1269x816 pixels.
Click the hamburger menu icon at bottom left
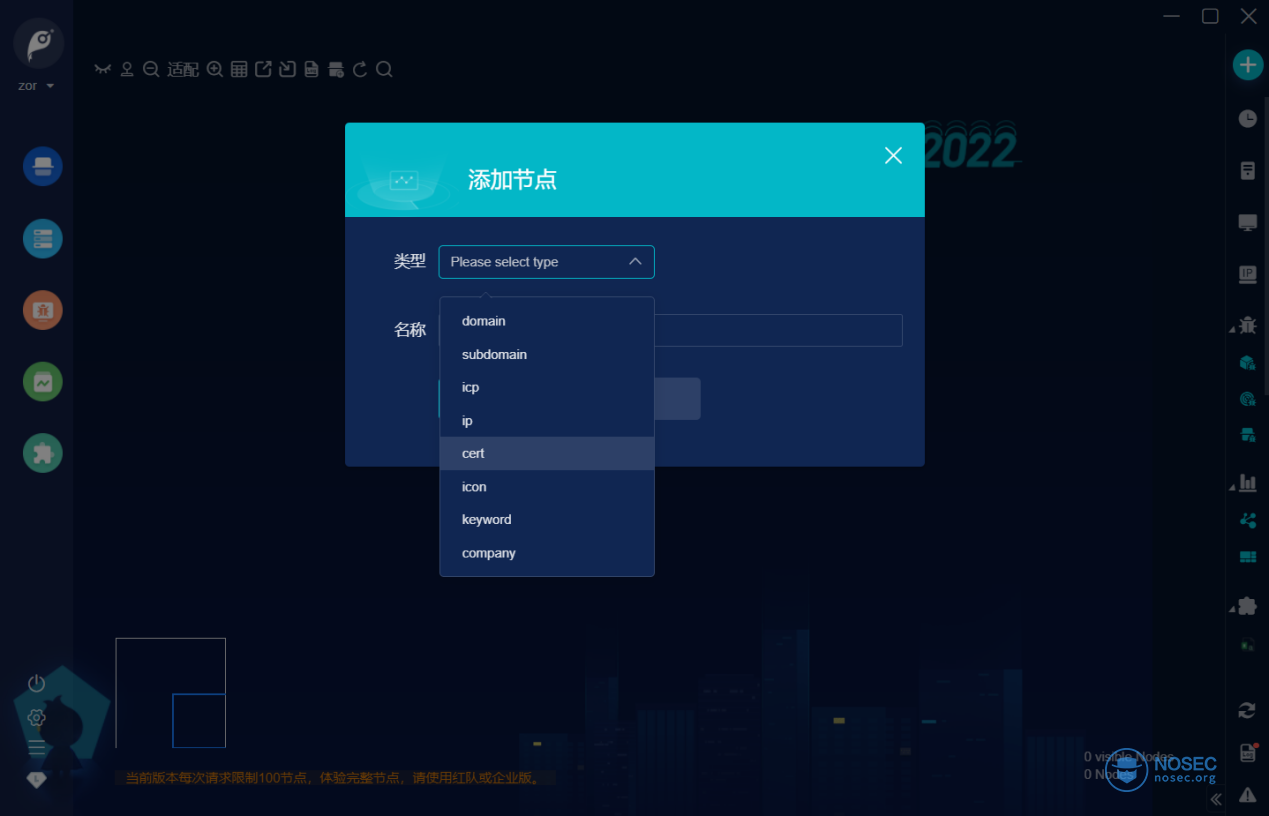click(x=37, y=748)
